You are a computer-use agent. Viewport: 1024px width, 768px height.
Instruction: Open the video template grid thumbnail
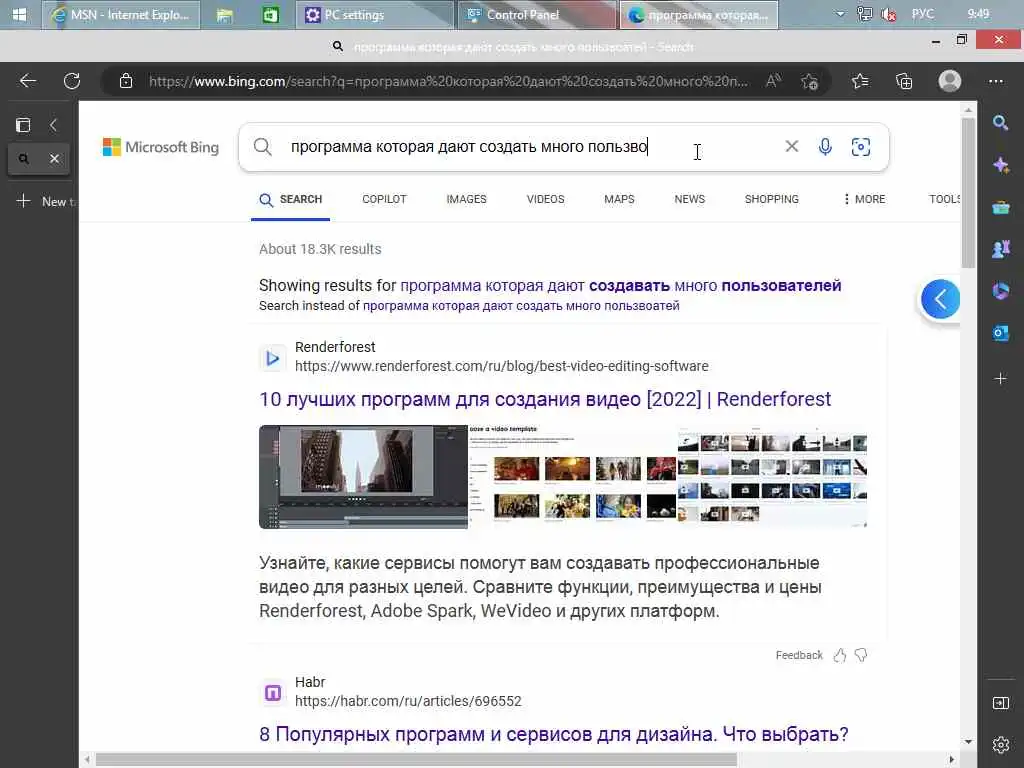point(573,477)
